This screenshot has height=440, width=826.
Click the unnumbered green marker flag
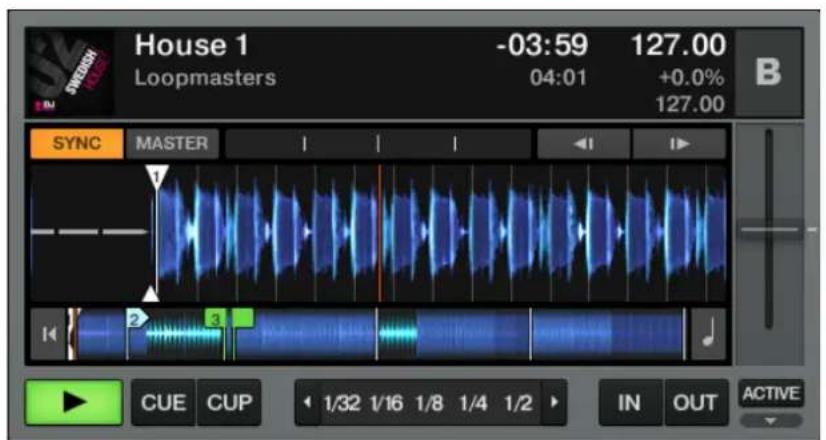click(x=243, y=318)
